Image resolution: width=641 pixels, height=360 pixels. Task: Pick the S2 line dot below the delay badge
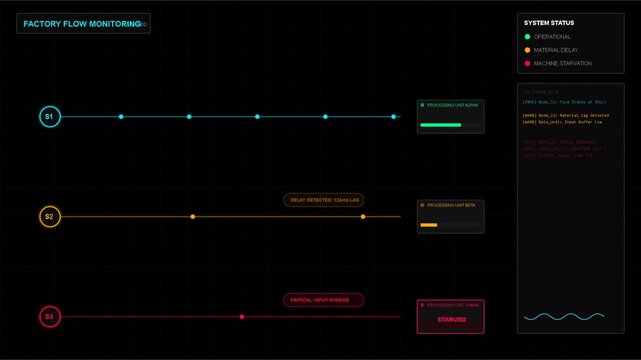click(x=363, y=217)
